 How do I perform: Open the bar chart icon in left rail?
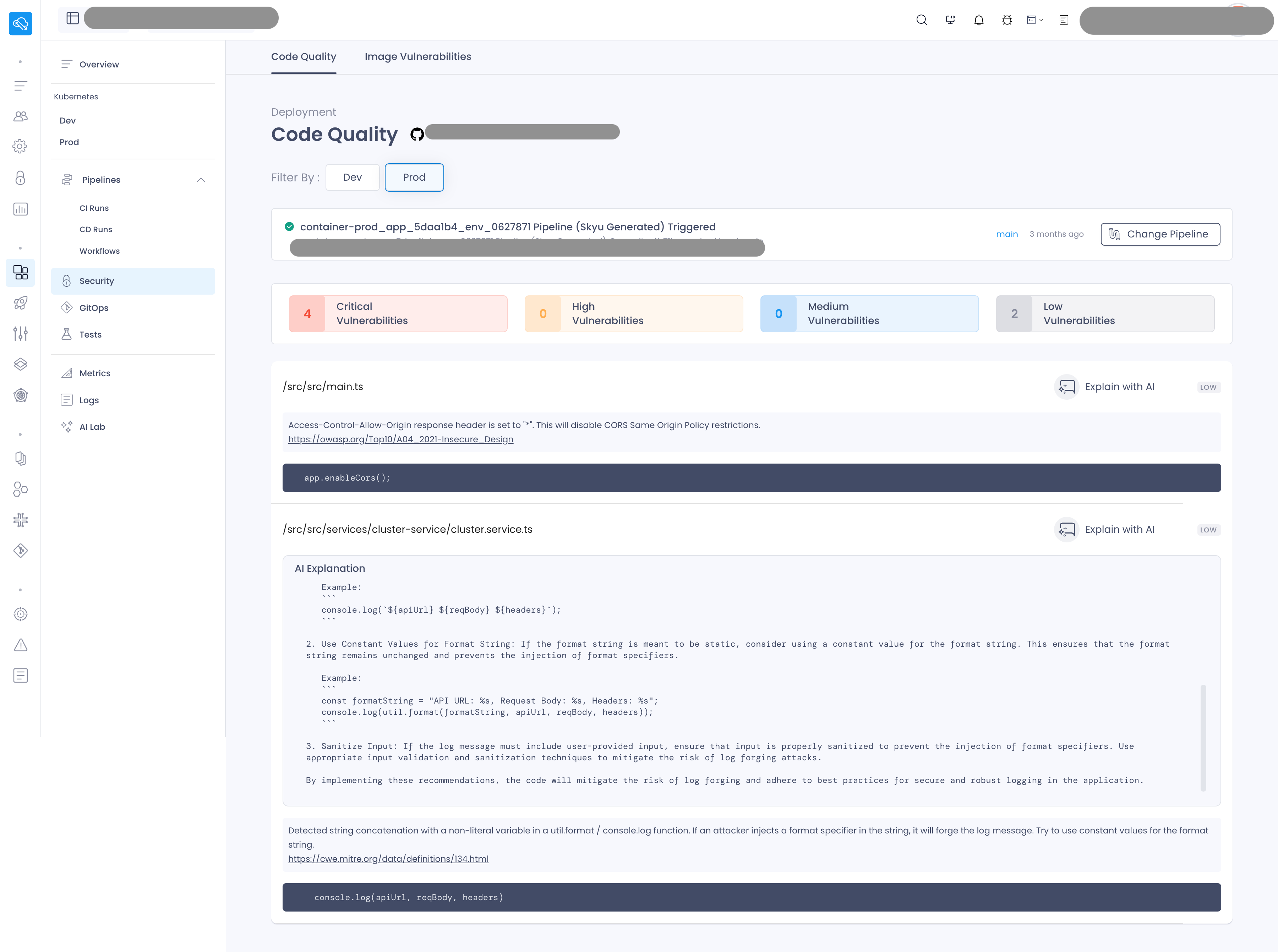pos(21,209)
